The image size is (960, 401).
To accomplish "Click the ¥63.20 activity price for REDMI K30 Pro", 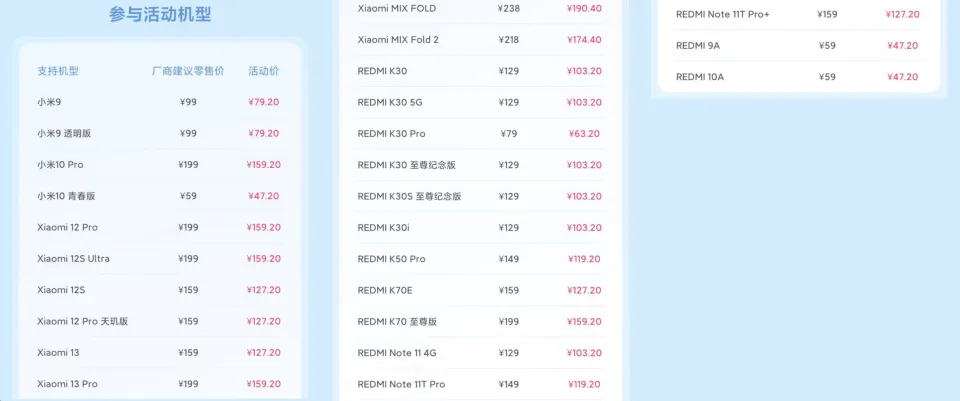I will pyautogui.click(x=584, y=134).
